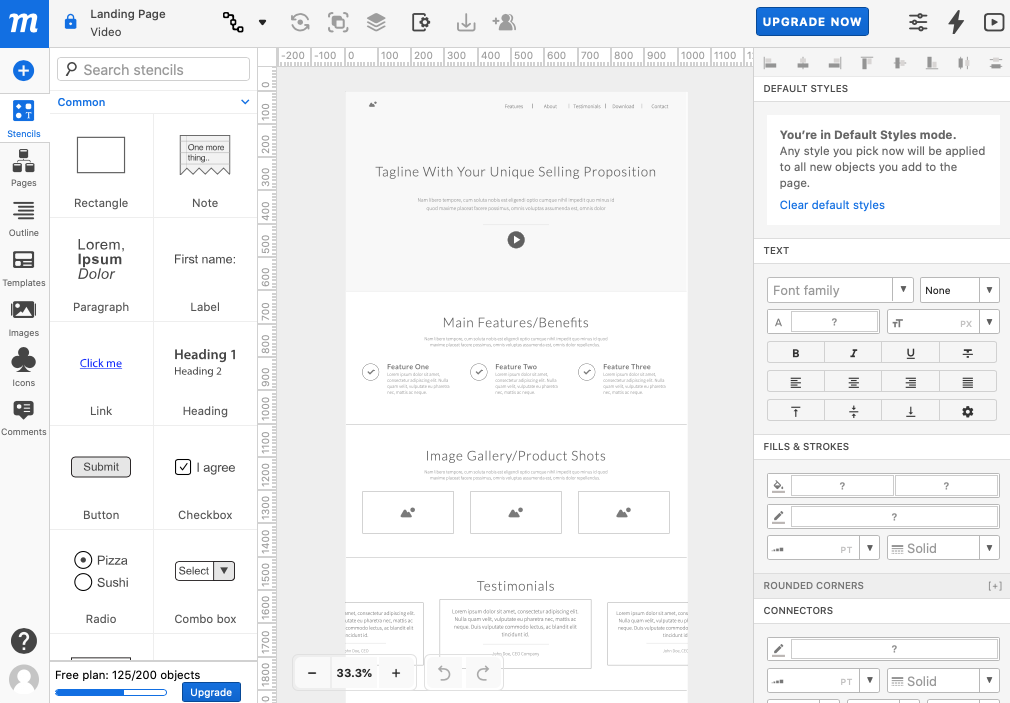Open the diagram flow tool icon
This screenshot has height=703, width=1010.
pyautogui.click(x=233, y=23)
